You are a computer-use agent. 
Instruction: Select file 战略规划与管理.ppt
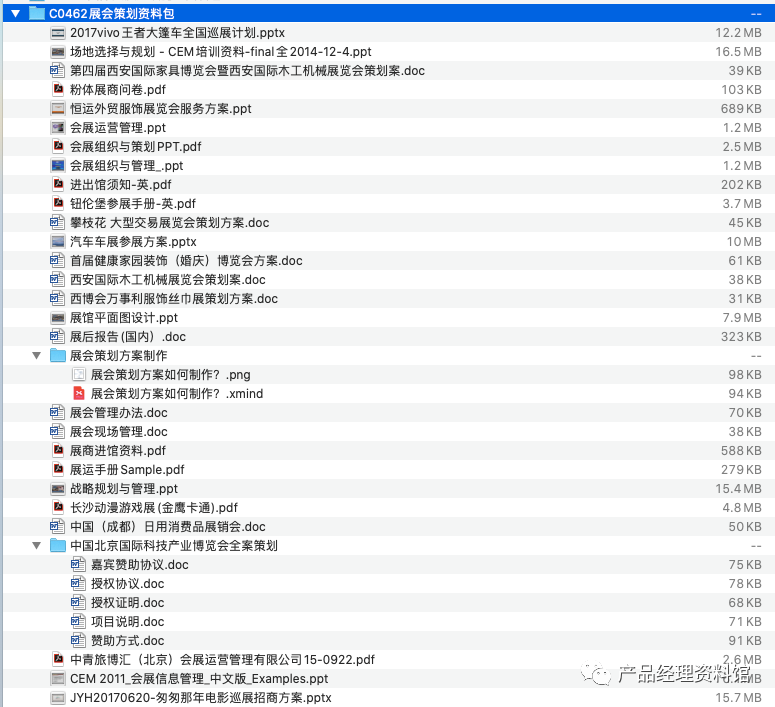coord(124,489)
